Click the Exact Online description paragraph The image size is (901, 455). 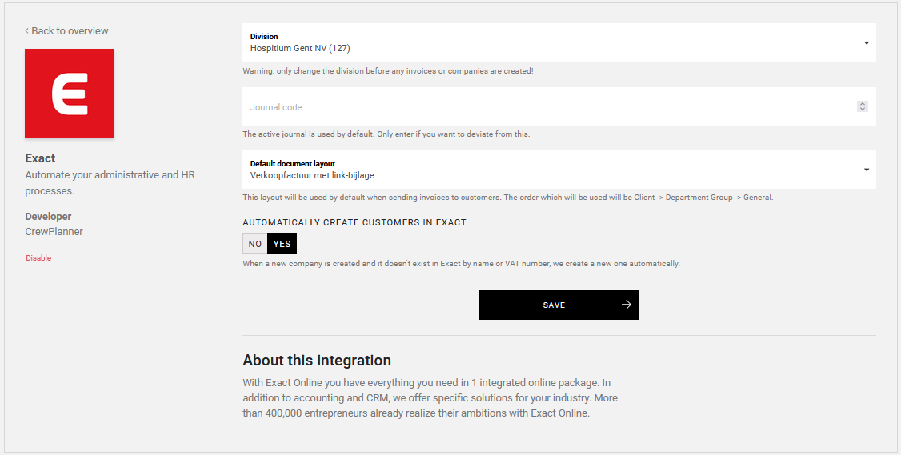[430, 398]
